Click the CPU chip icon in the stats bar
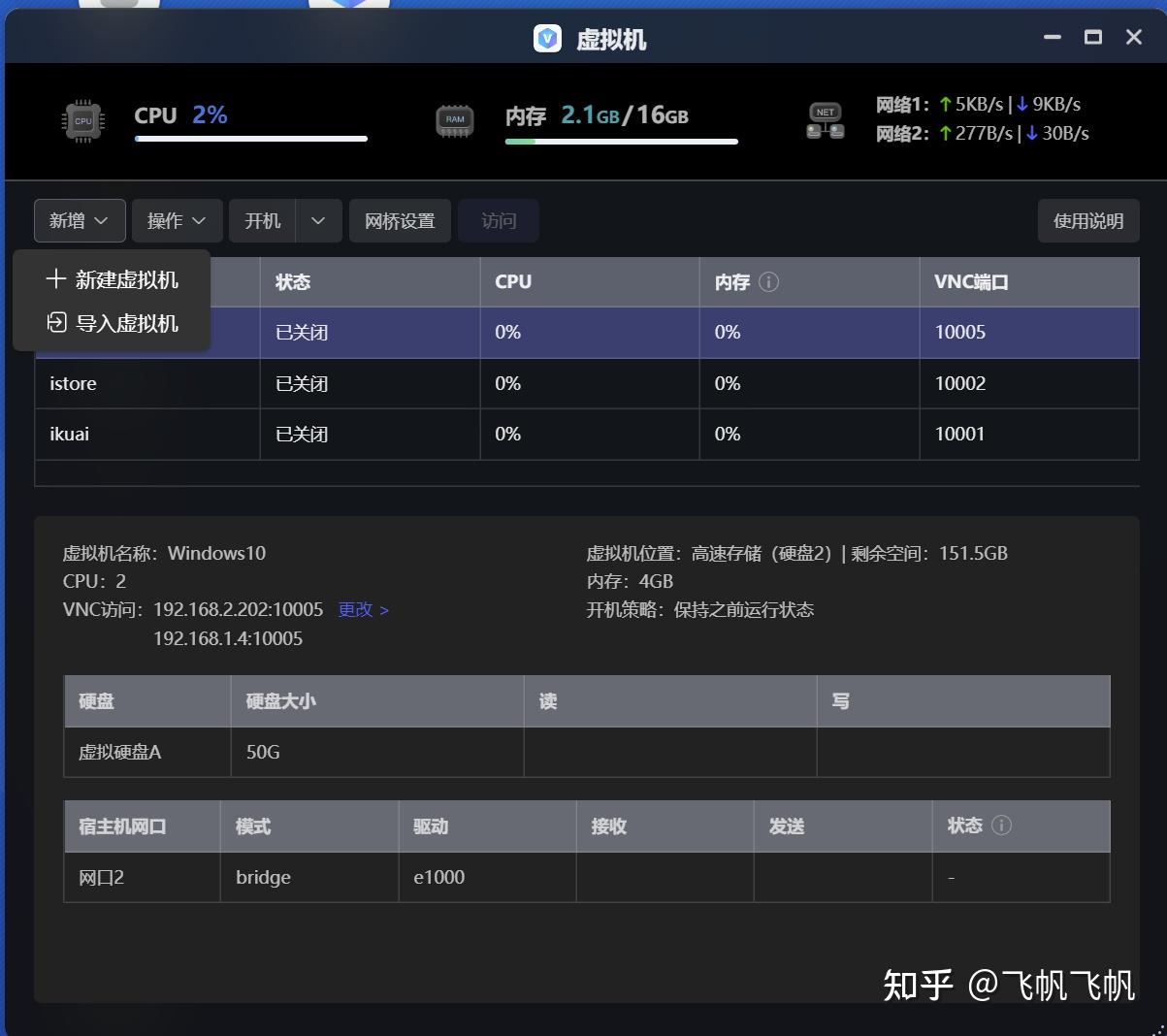The image size is (1167, 1036). click(x=82, y=119)
